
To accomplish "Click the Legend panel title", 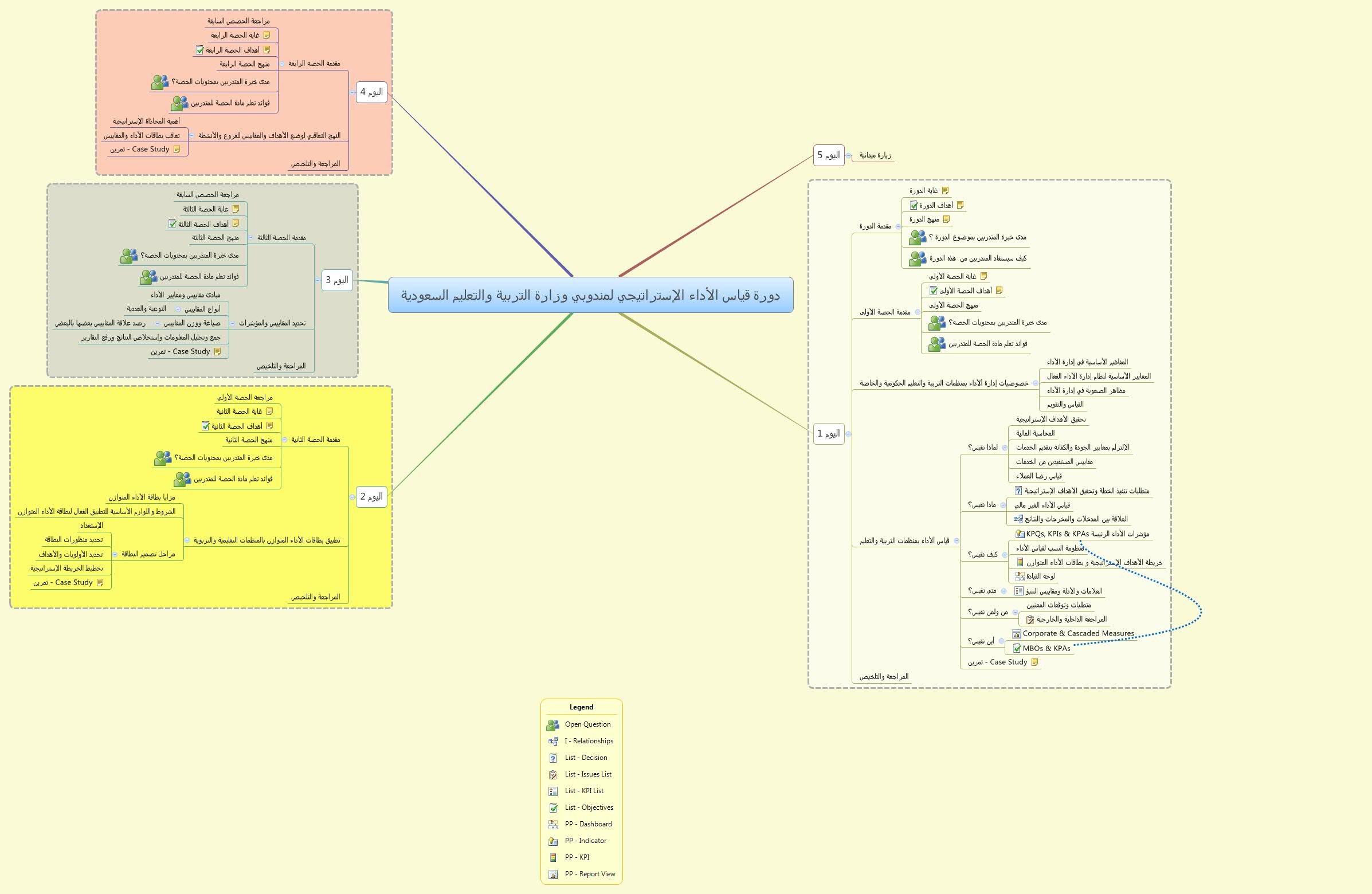I will [x=582, y=708].
